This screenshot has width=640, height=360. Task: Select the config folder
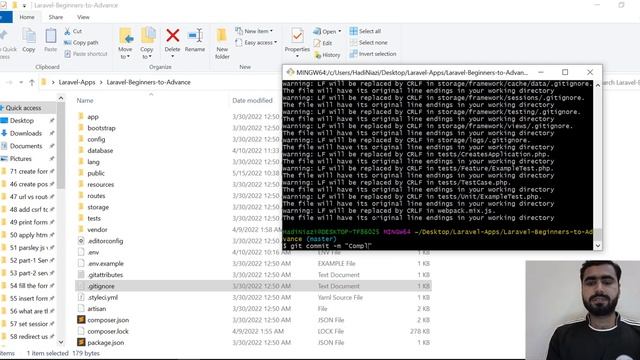click(96, 140)
